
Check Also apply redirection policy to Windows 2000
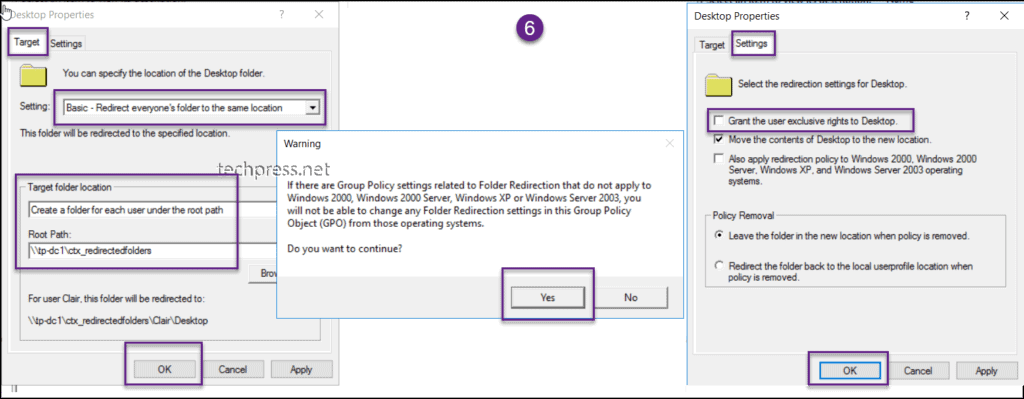tap(719, 158)
